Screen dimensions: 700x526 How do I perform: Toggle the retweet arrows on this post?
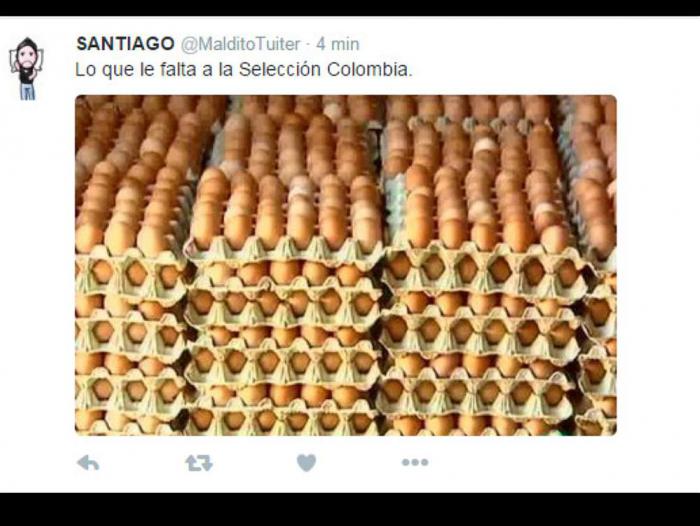coord(199,463)
